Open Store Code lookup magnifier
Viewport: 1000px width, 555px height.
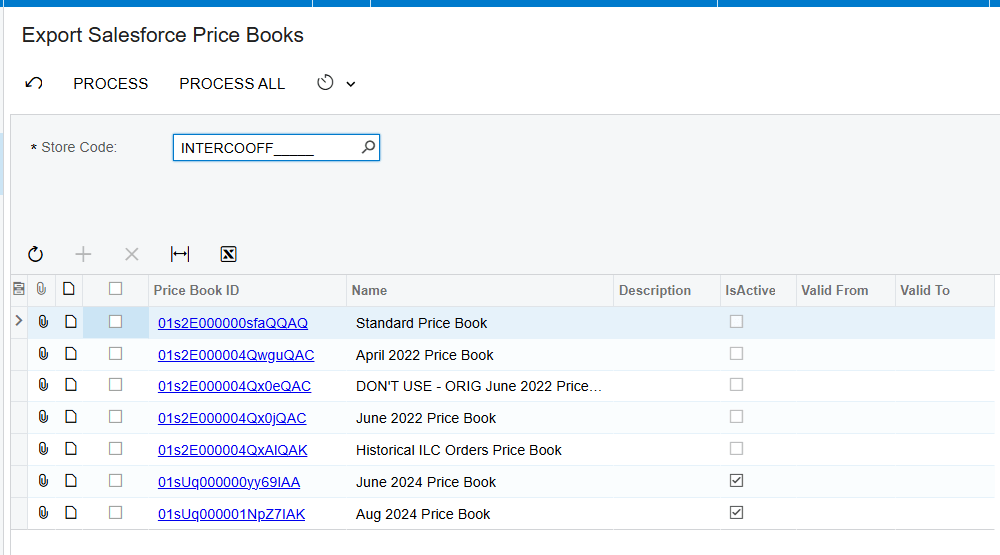click(x=369, y=147)
